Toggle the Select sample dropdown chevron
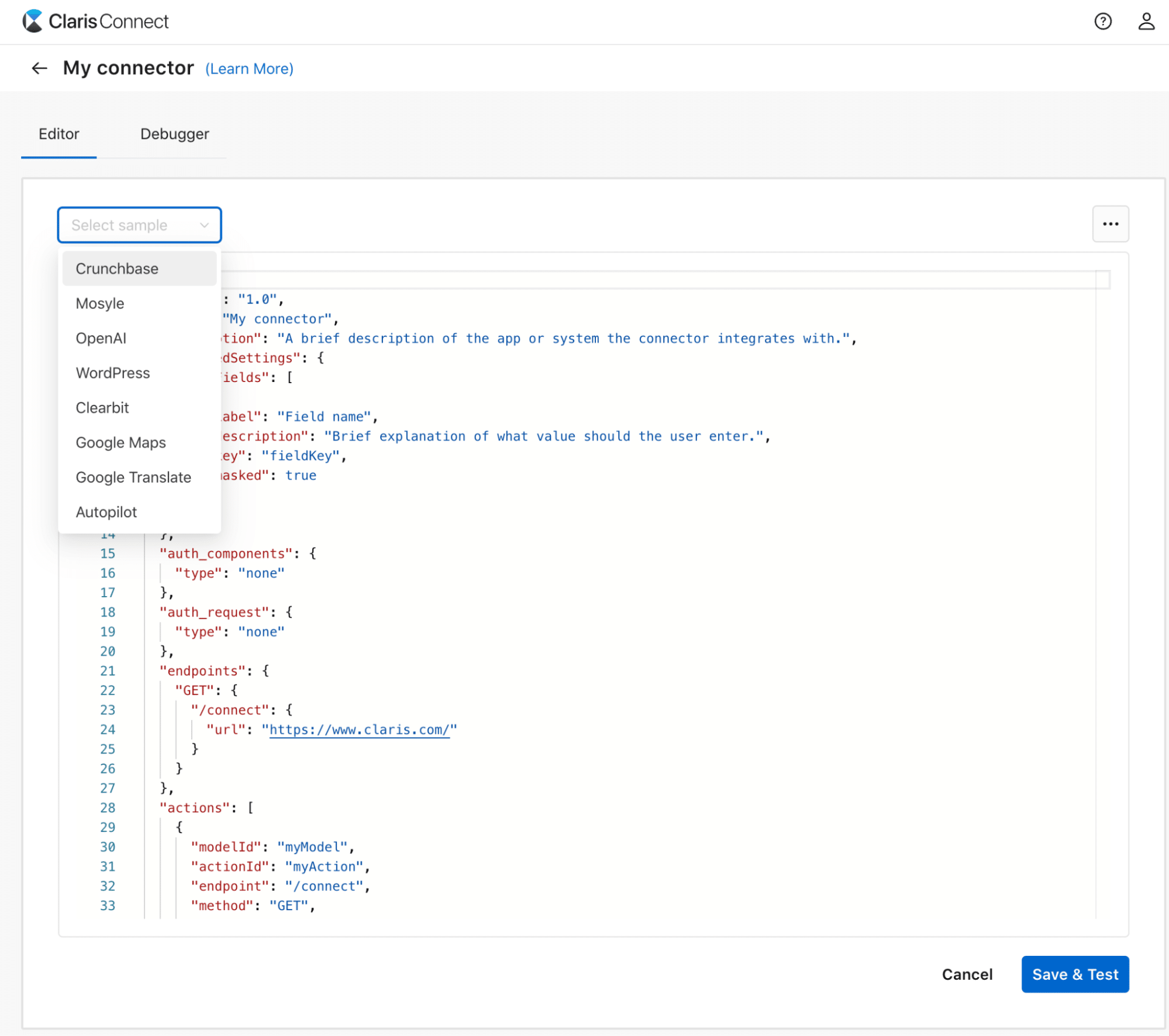Image resolution: width=1169 pixels, height=1036 pixels. (204, 225)
